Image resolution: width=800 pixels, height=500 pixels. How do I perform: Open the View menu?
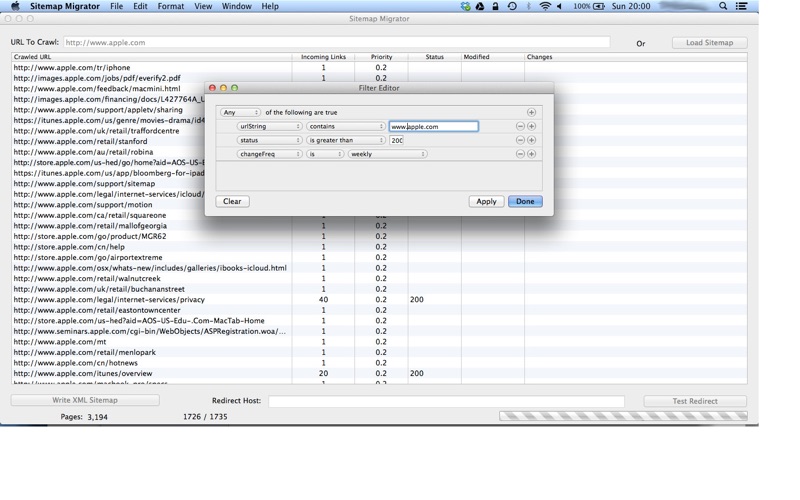point(203,6)
